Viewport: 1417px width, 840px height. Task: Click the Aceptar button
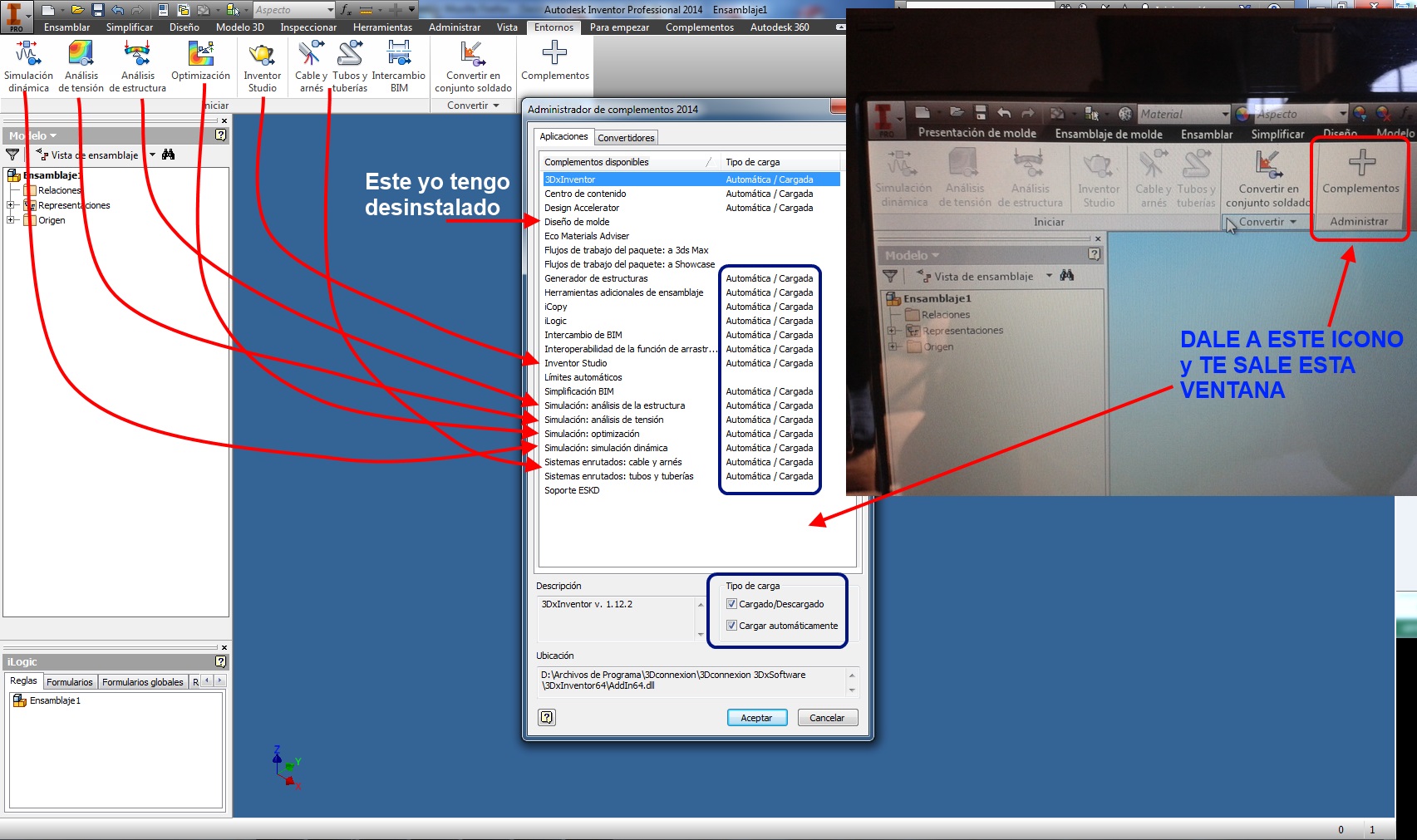coord(756,717)
